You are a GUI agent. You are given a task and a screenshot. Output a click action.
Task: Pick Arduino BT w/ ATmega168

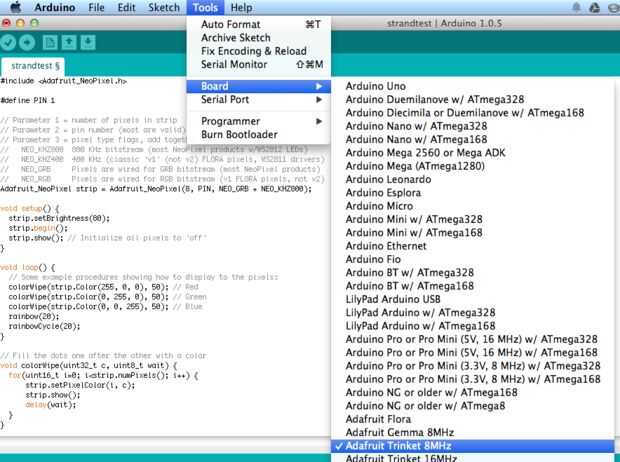pyautogui.click(x=473, y=286)
